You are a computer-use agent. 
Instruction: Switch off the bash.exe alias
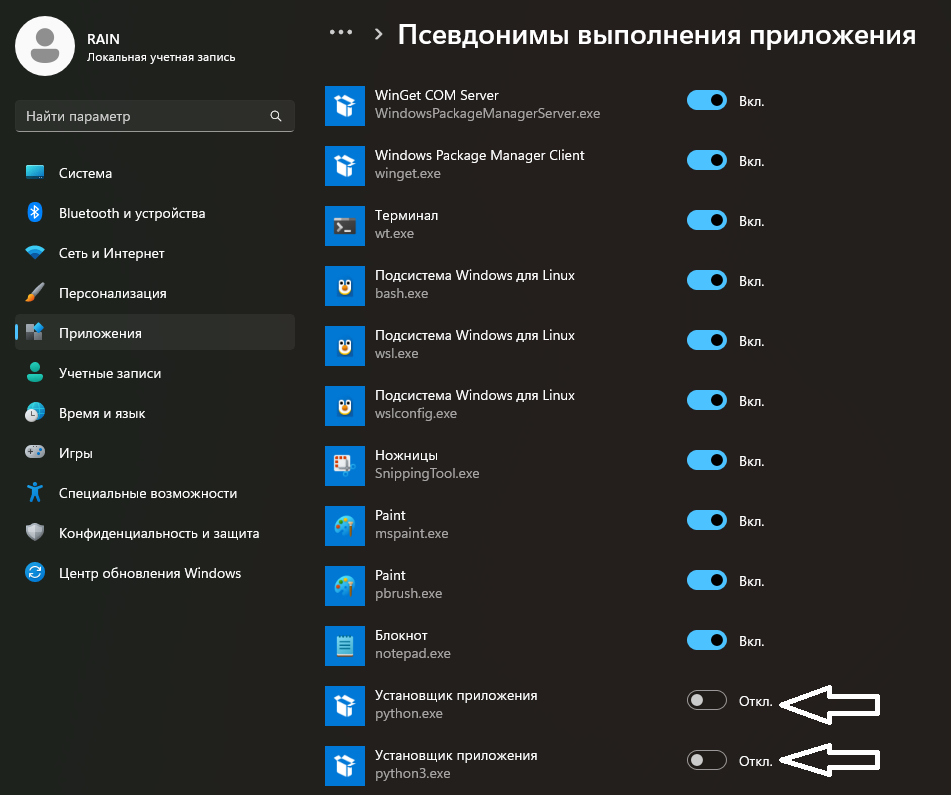click(x=707, y=281)
